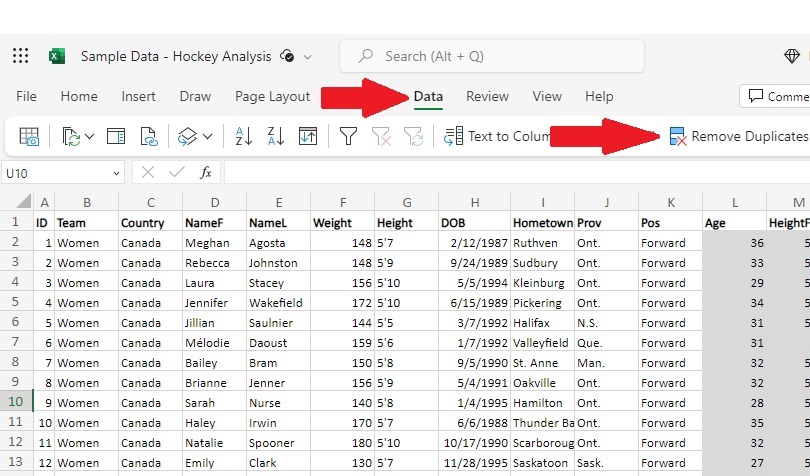Click the Excel logo icon
Image resolution: width=810 pixels, height=476 pixels.
(57, 56)
